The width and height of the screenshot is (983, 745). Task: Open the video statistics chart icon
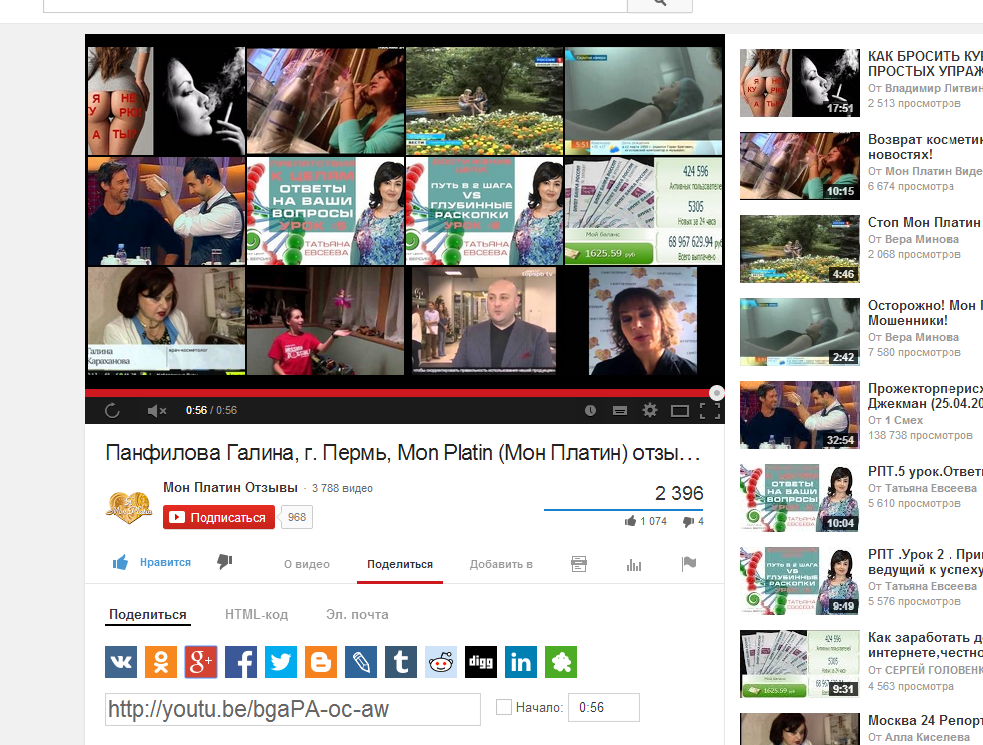pos(634,564)
